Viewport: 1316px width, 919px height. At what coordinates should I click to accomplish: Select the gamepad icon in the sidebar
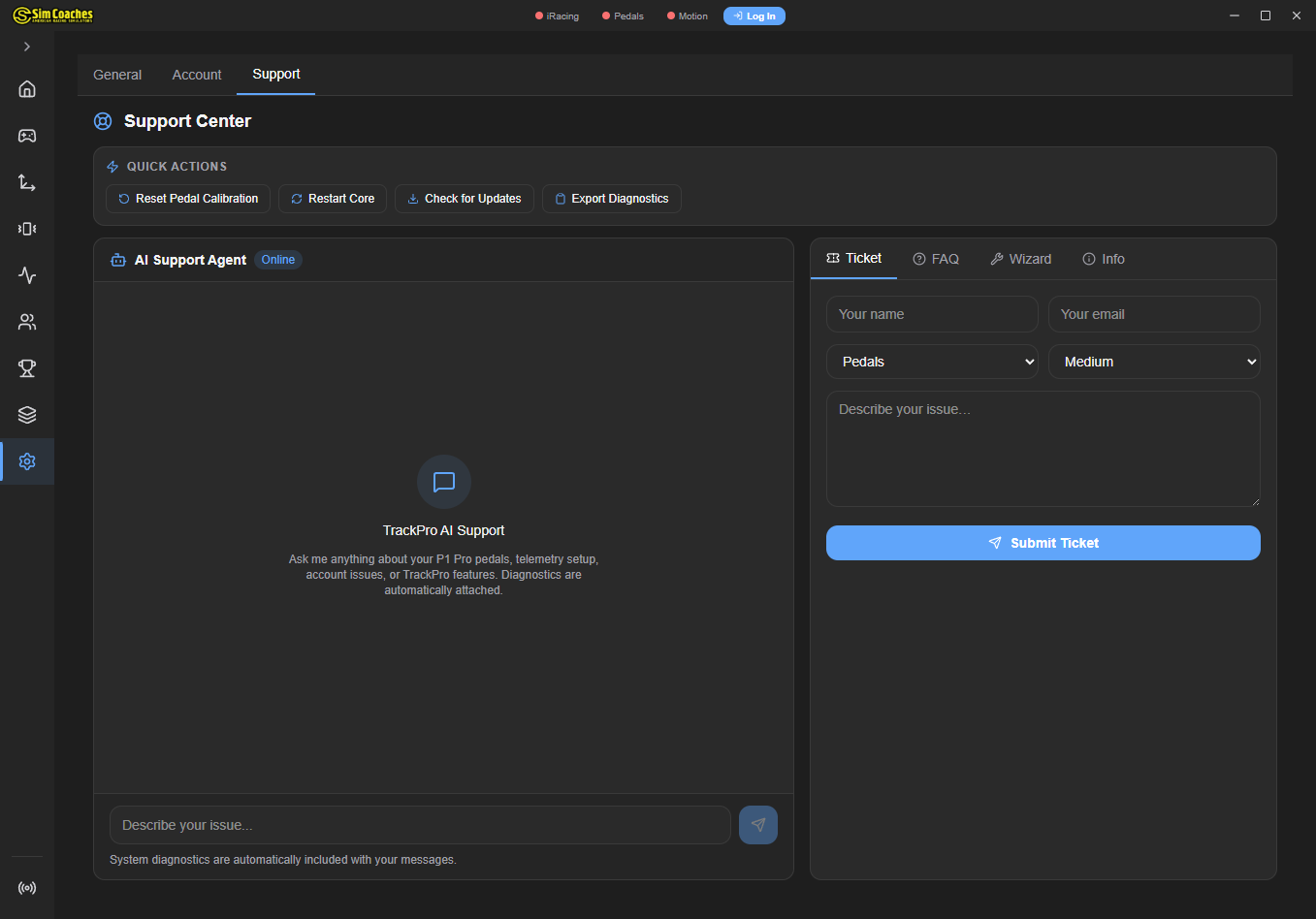(26, 136)
